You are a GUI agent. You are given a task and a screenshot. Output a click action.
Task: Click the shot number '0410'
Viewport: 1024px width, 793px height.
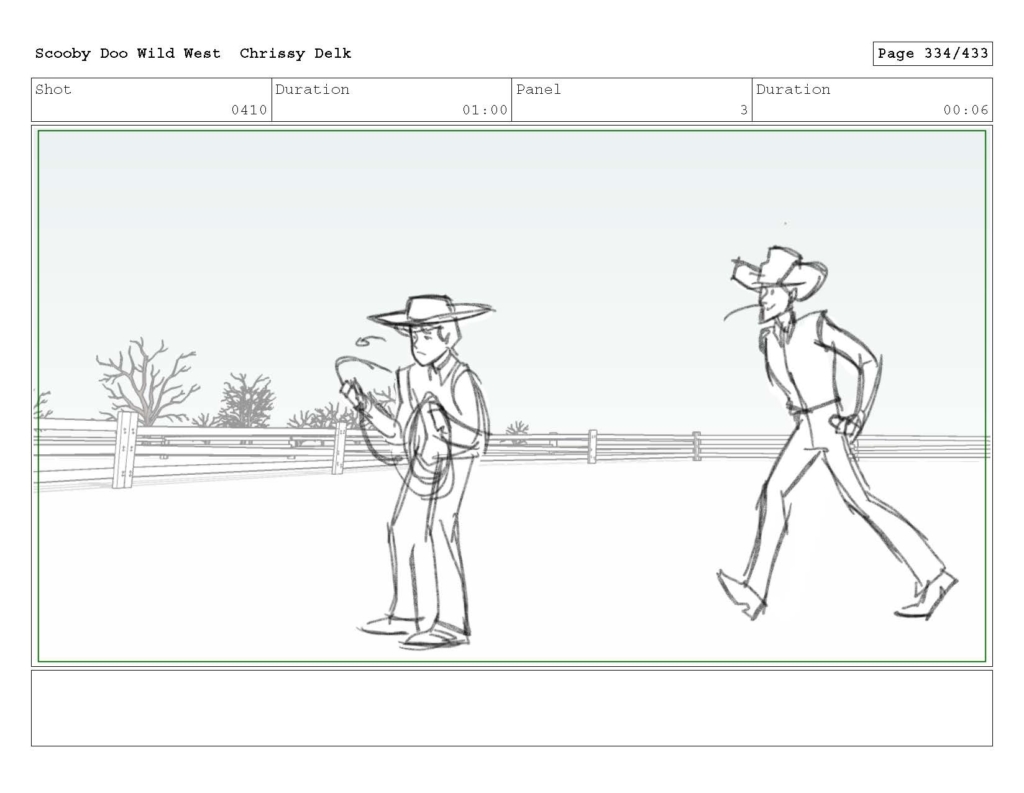click(249, 110)
